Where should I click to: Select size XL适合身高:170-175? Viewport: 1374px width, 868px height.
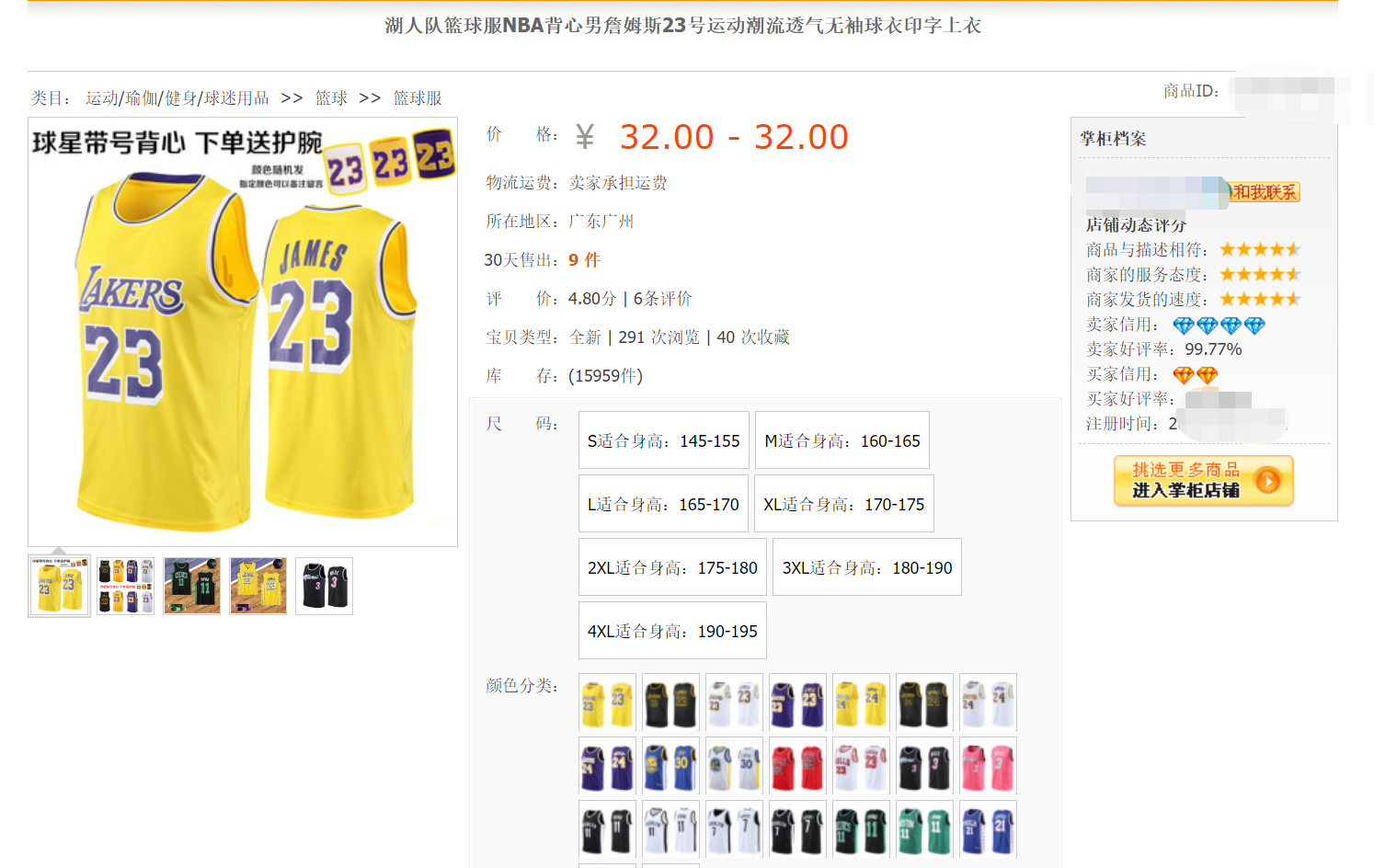[844, 504]
